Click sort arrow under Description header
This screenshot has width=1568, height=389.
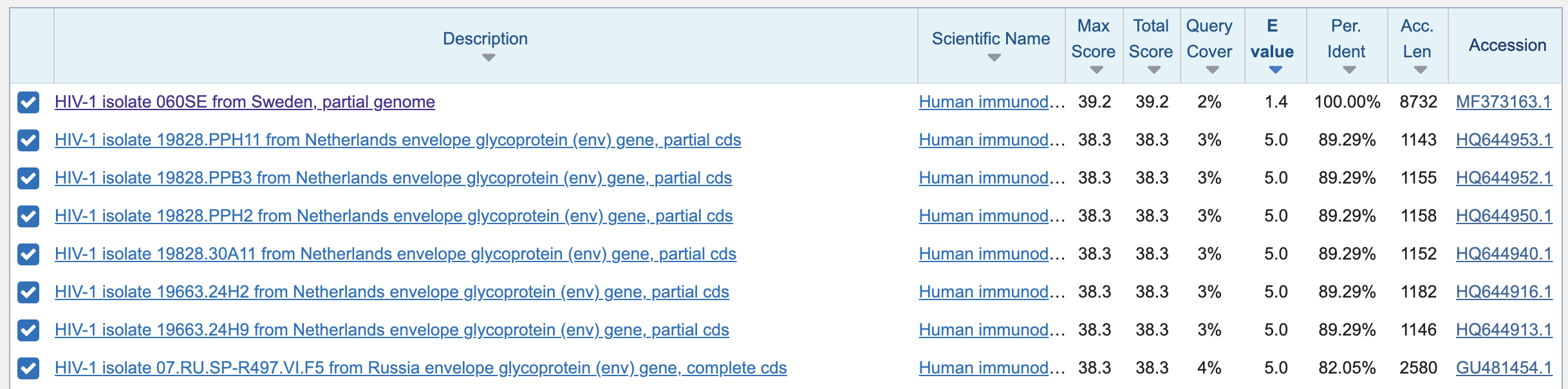coord(489,58)
